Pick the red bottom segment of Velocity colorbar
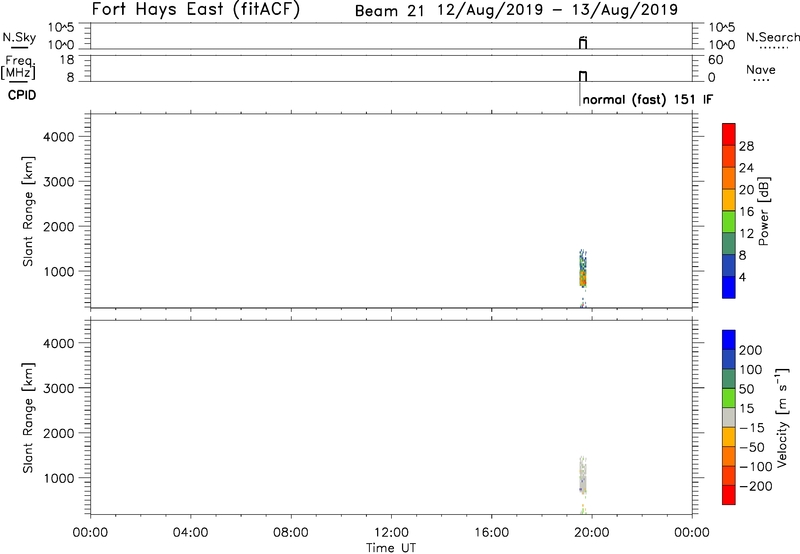Screen dimensions: 800x554 (x=729, y=495)
